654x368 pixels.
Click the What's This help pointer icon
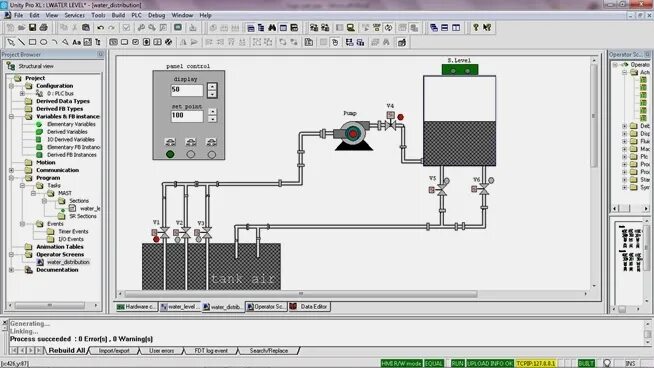click(x=487, y=28)
